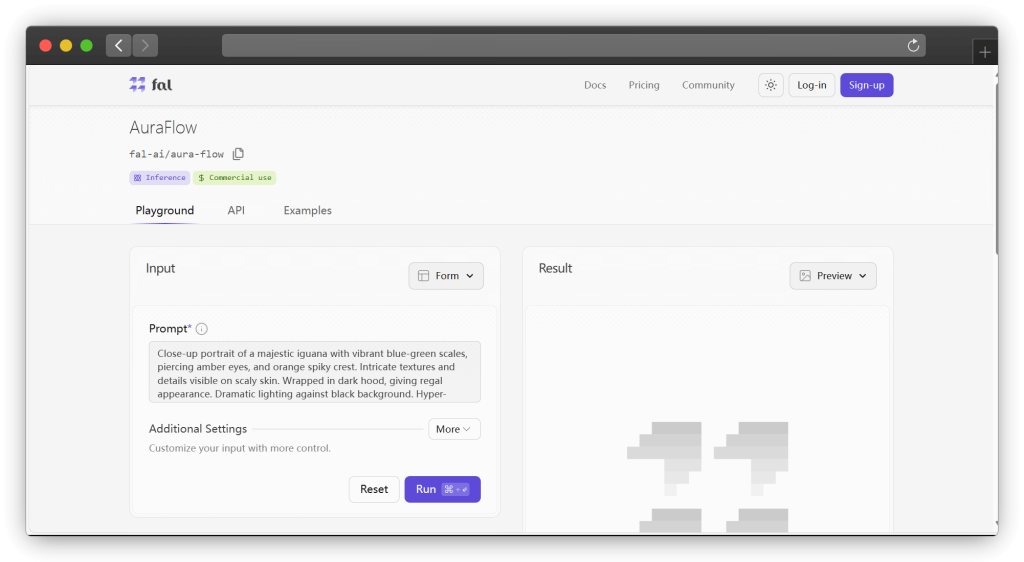
Task: Click the Prompt info icon
Action: pyautogui.click(x=202, y=329)
